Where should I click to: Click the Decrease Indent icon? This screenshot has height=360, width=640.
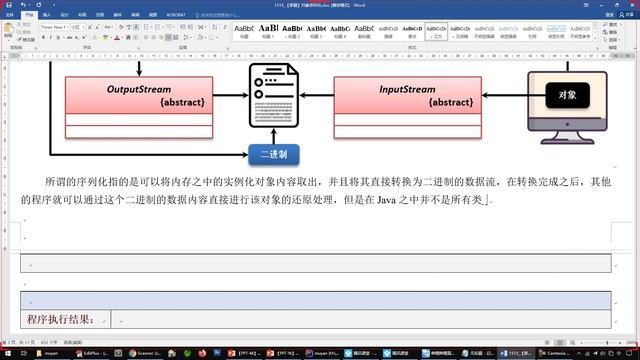[x=183, y=27]
